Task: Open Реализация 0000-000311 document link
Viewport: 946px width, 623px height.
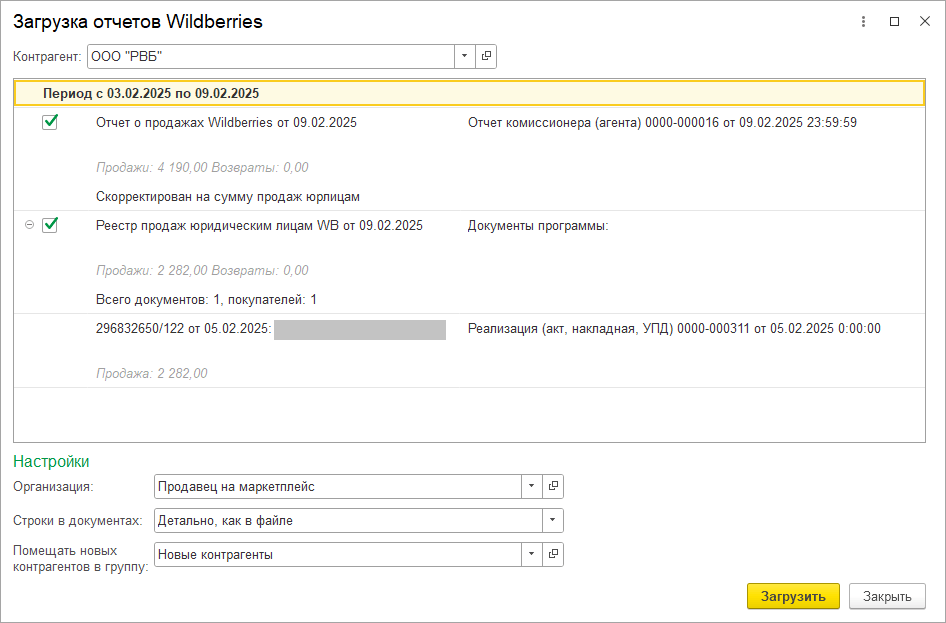Action: click(673, 328)
